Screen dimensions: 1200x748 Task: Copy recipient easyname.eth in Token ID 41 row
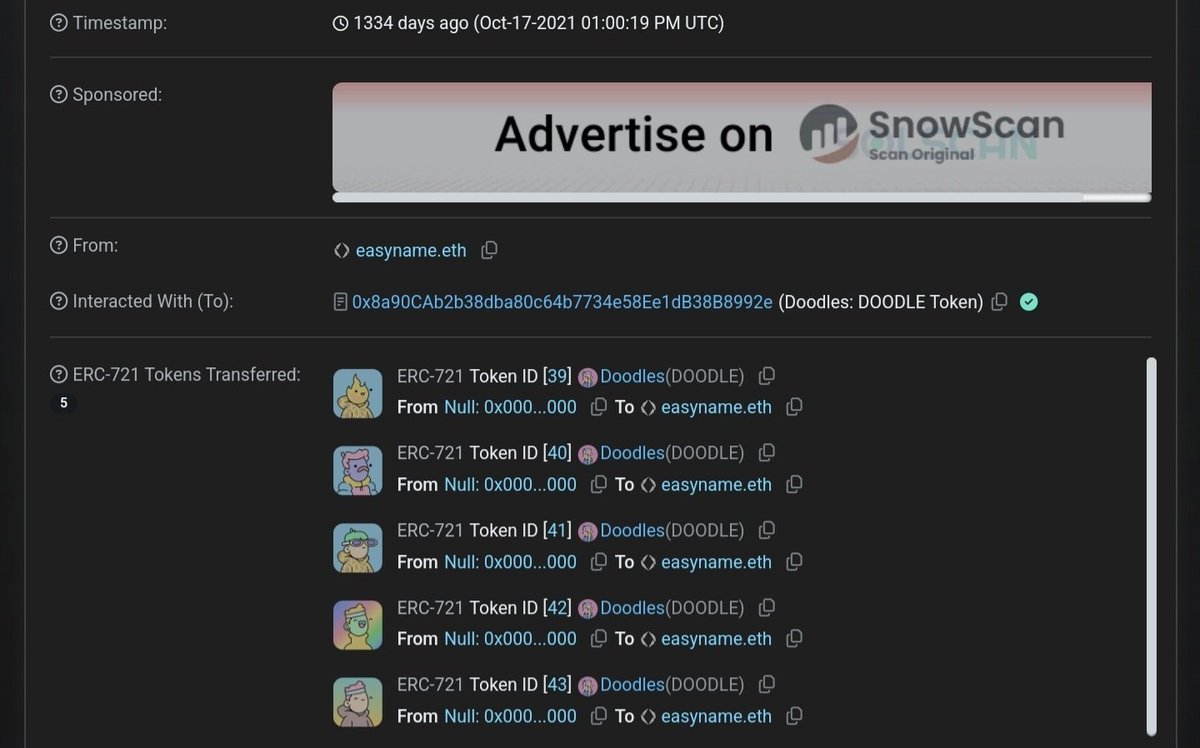[x=794, y=562]
